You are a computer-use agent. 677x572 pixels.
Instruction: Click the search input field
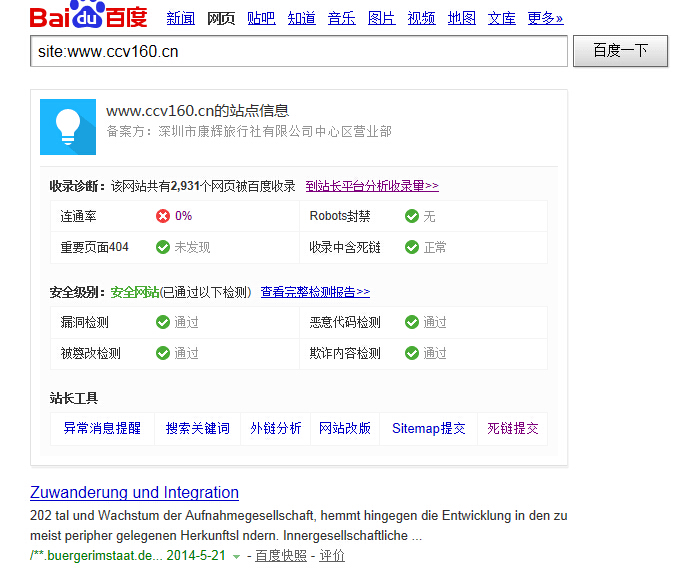click(x=299, y=51)
